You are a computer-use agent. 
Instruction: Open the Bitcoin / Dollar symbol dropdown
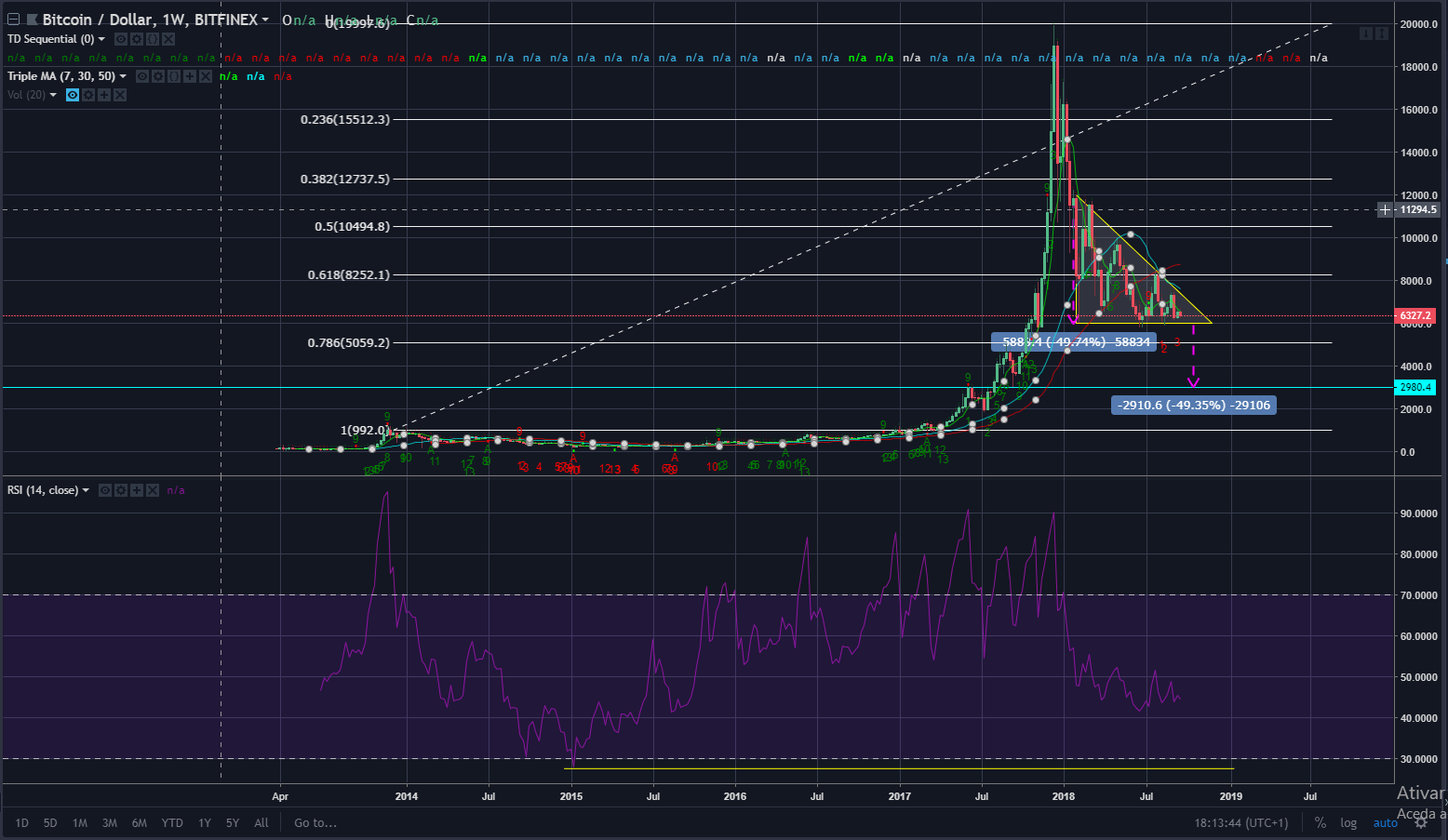pyautogui.click(x=265, y=20)
